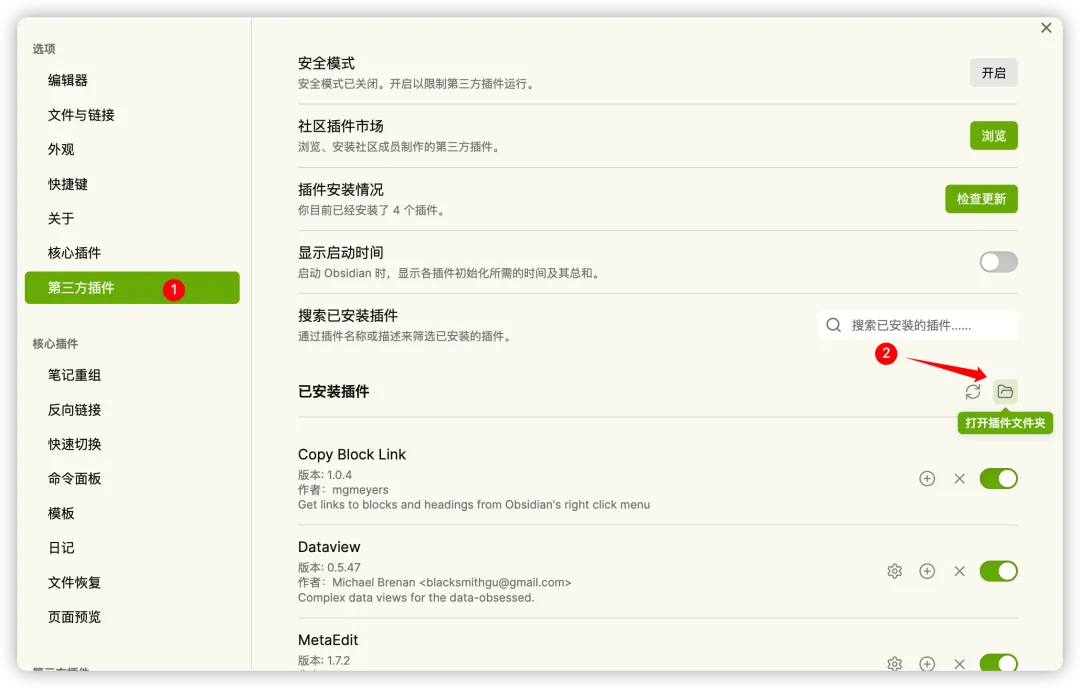Click 浏览 to browse community plugins
The image size is (1080, 688).
(994, 136)
